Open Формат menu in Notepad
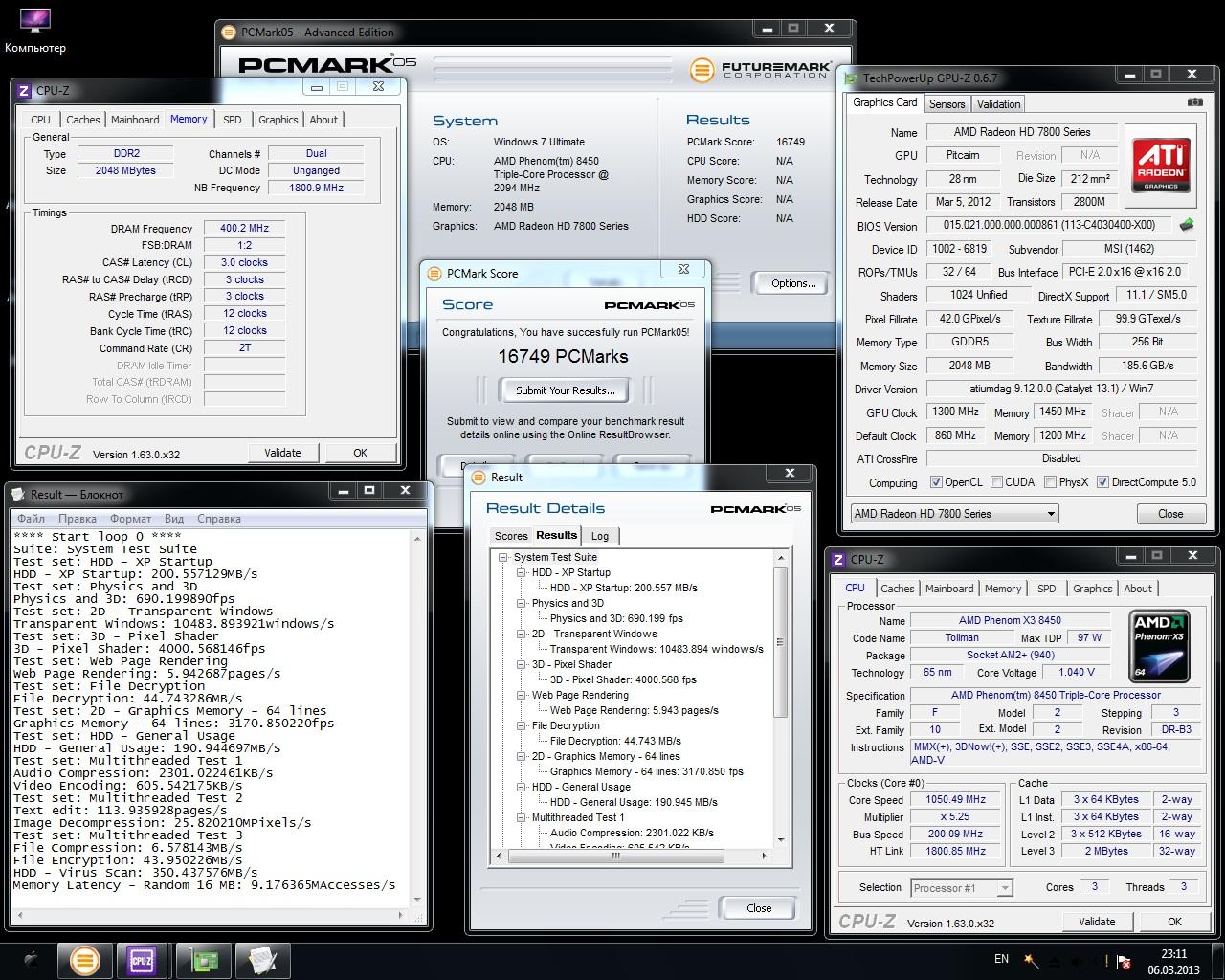1225x980 pixels. pos(130,519)
